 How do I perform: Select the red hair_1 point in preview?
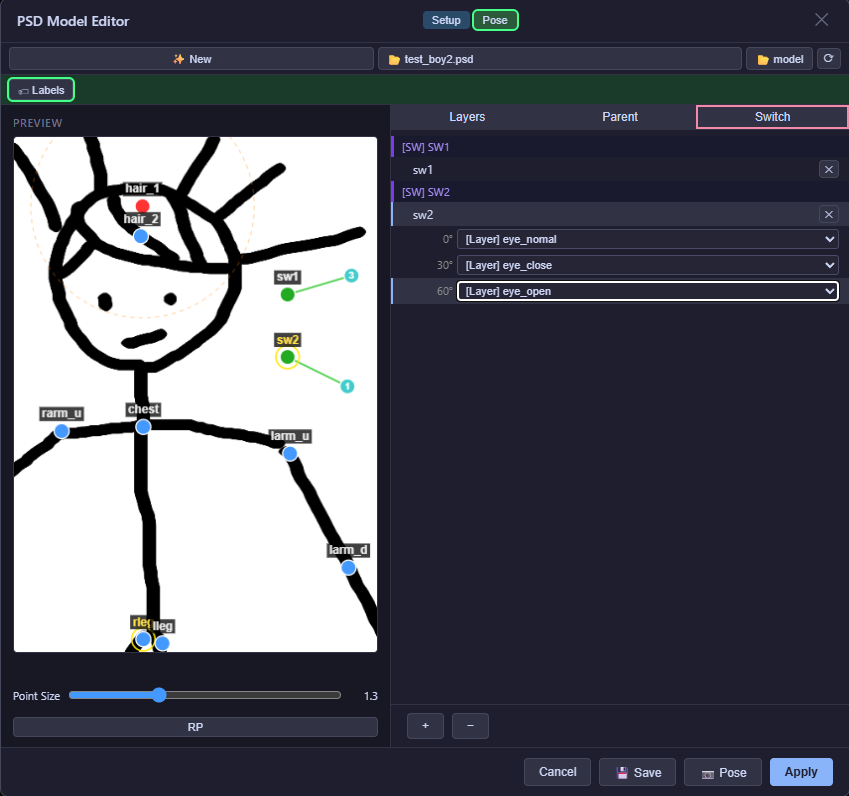click(x=142, y=206)
